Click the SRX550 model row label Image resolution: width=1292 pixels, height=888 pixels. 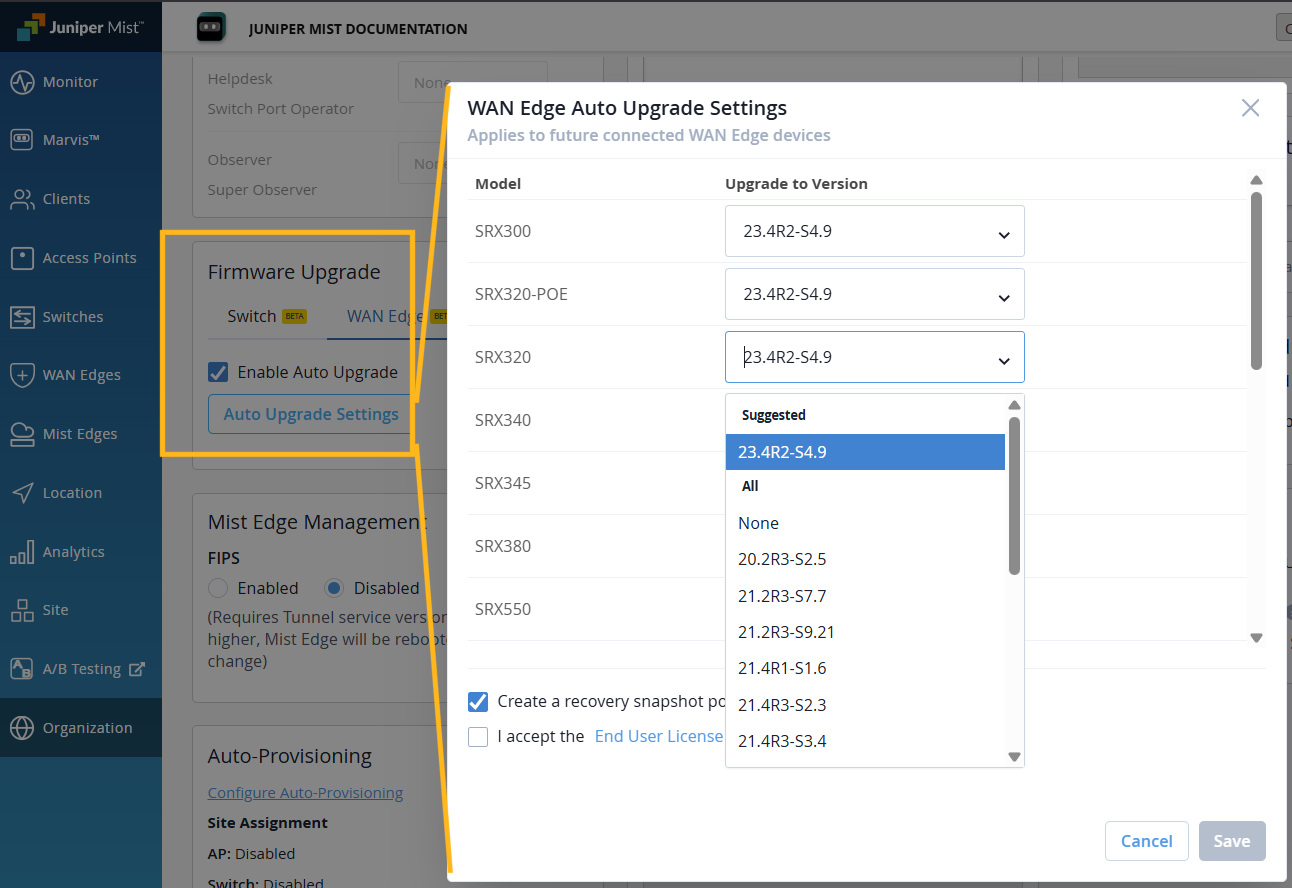(x=503, y=609)
